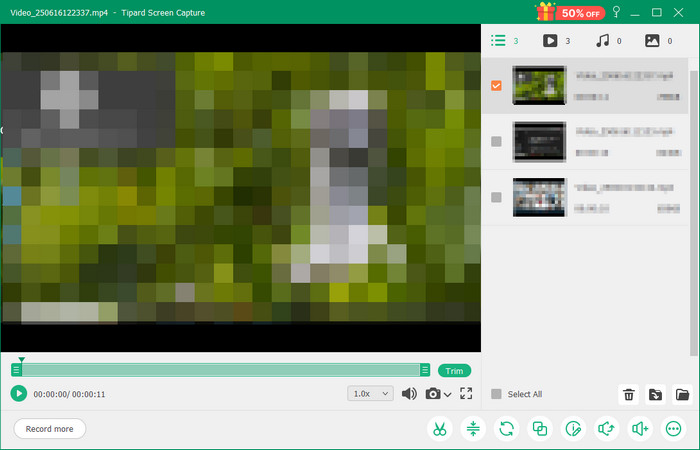Open the Audio Extractor speaker tool
The height and width of the screenshot is (450, 700).
[607, 429]
